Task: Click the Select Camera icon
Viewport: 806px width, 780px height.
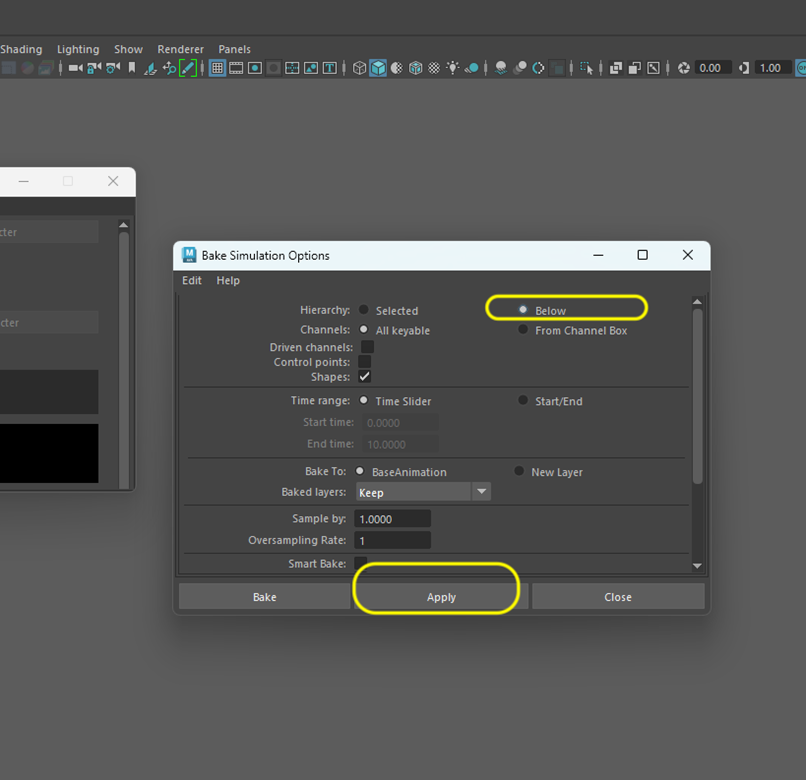Action: (x=75, y=68)
